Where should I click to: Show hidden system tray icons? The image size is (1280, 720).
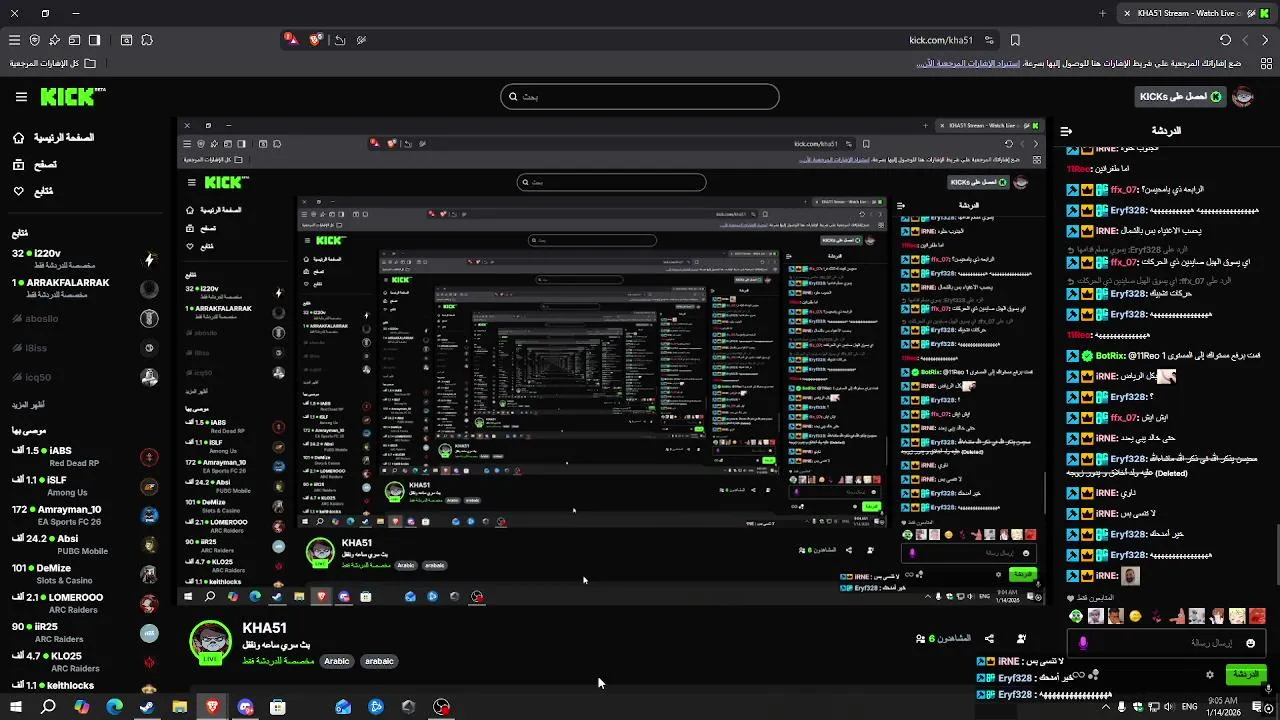click(x=1105, y=707)
